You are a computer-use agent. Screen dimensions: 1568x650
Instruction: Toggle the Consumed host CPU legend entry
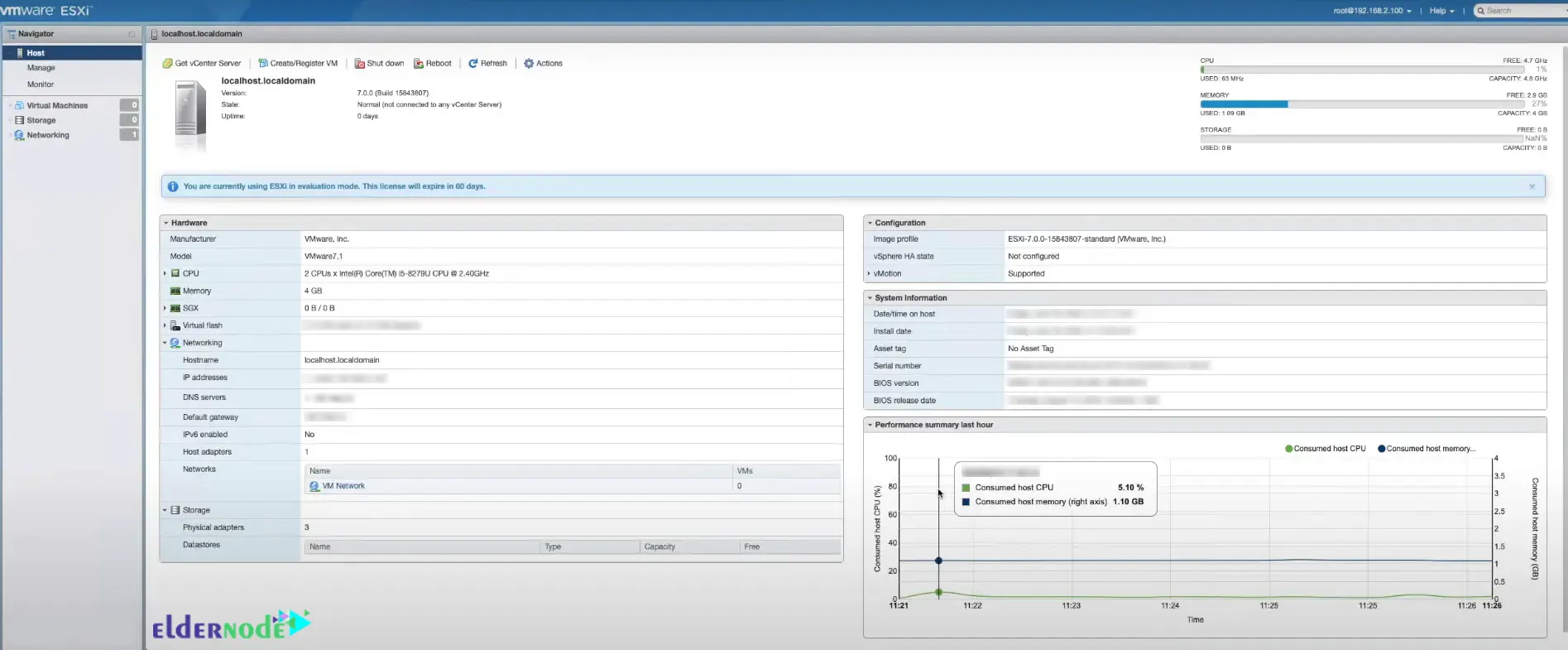pyautogui.click(x=1326, y=449)
